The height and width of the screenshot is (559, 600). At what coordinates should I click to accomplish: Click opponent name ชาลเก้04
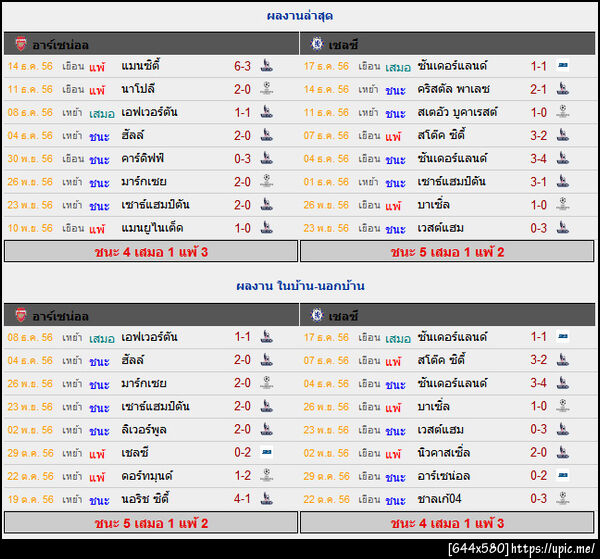(440, 499)
